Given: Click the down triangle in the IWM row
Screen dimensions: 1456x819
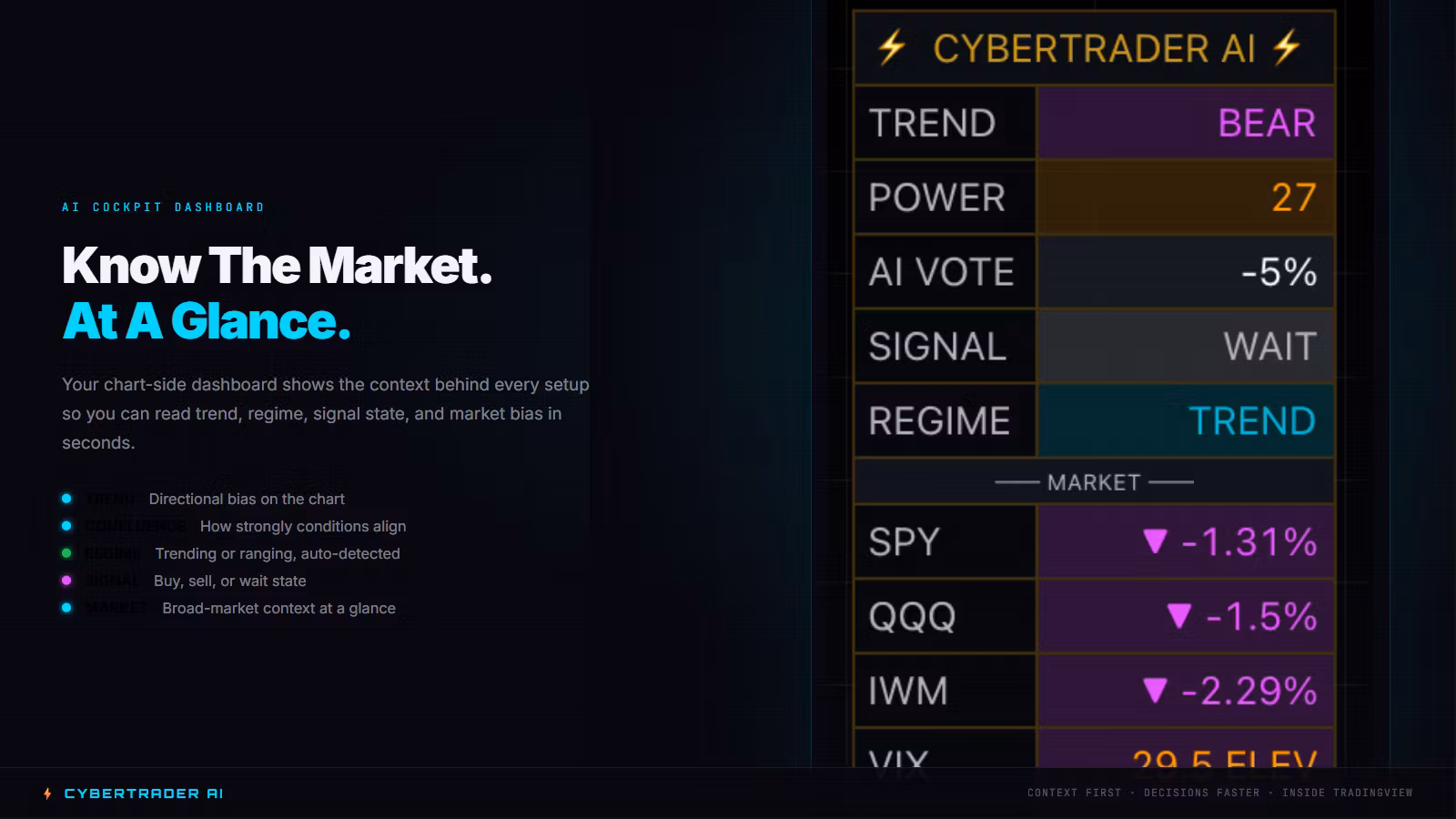Looking at the screenshot, I should [1155, 691].
